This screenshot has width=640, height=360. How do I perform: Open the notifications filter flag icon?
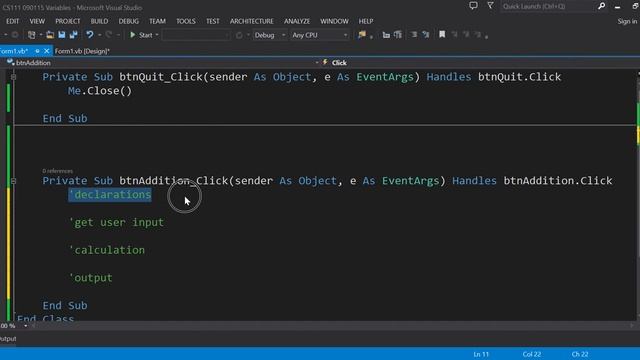[490, 6]
